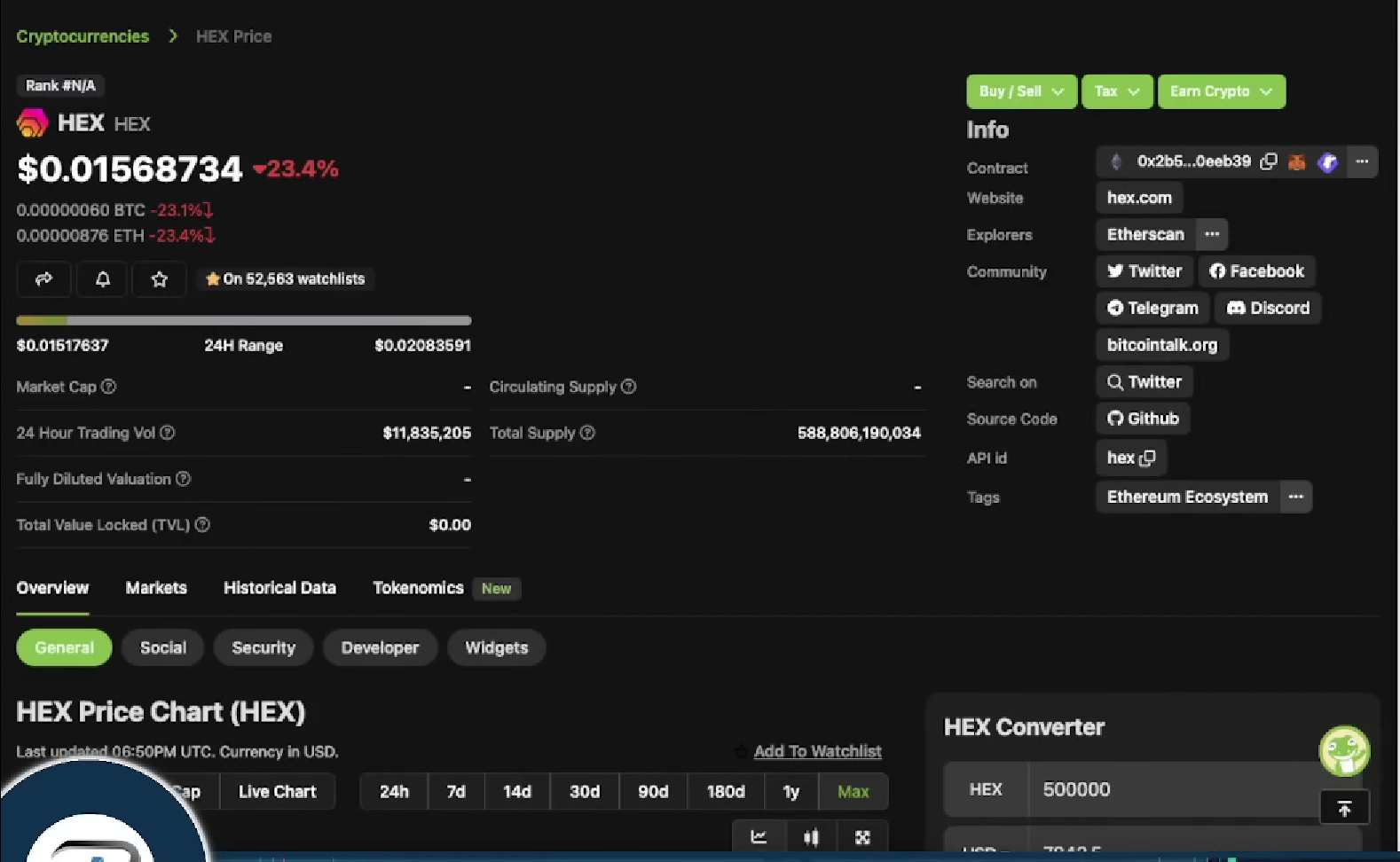1400x862 pixels.
Task: Select the Widgets pill filter
Action: pos(497,647)
